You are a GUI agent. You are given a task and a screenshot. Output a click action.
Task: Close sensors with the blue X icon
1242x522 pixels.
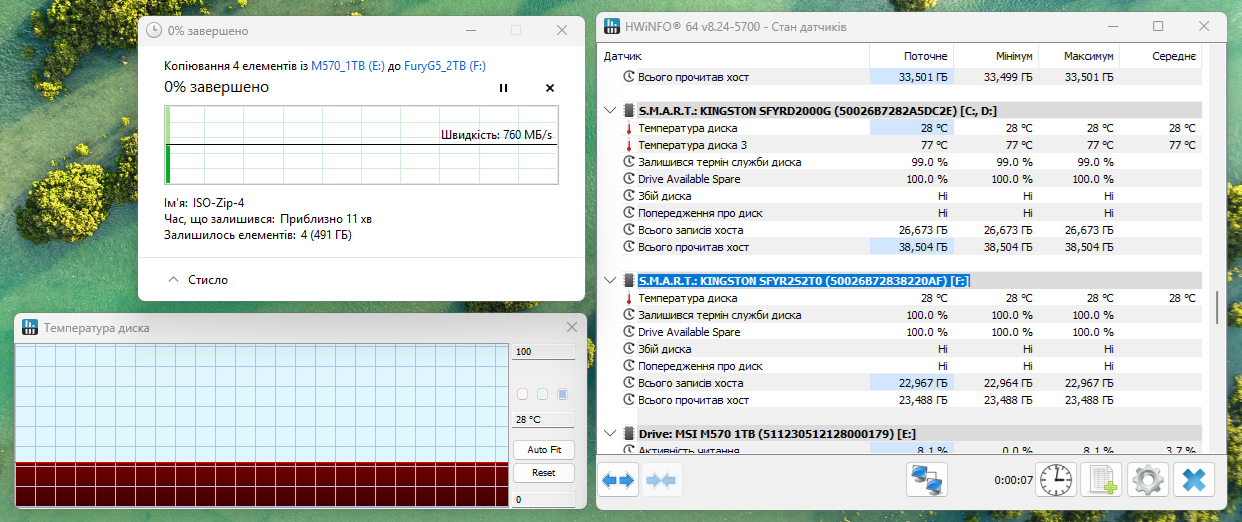click(x=1192, y=481)
